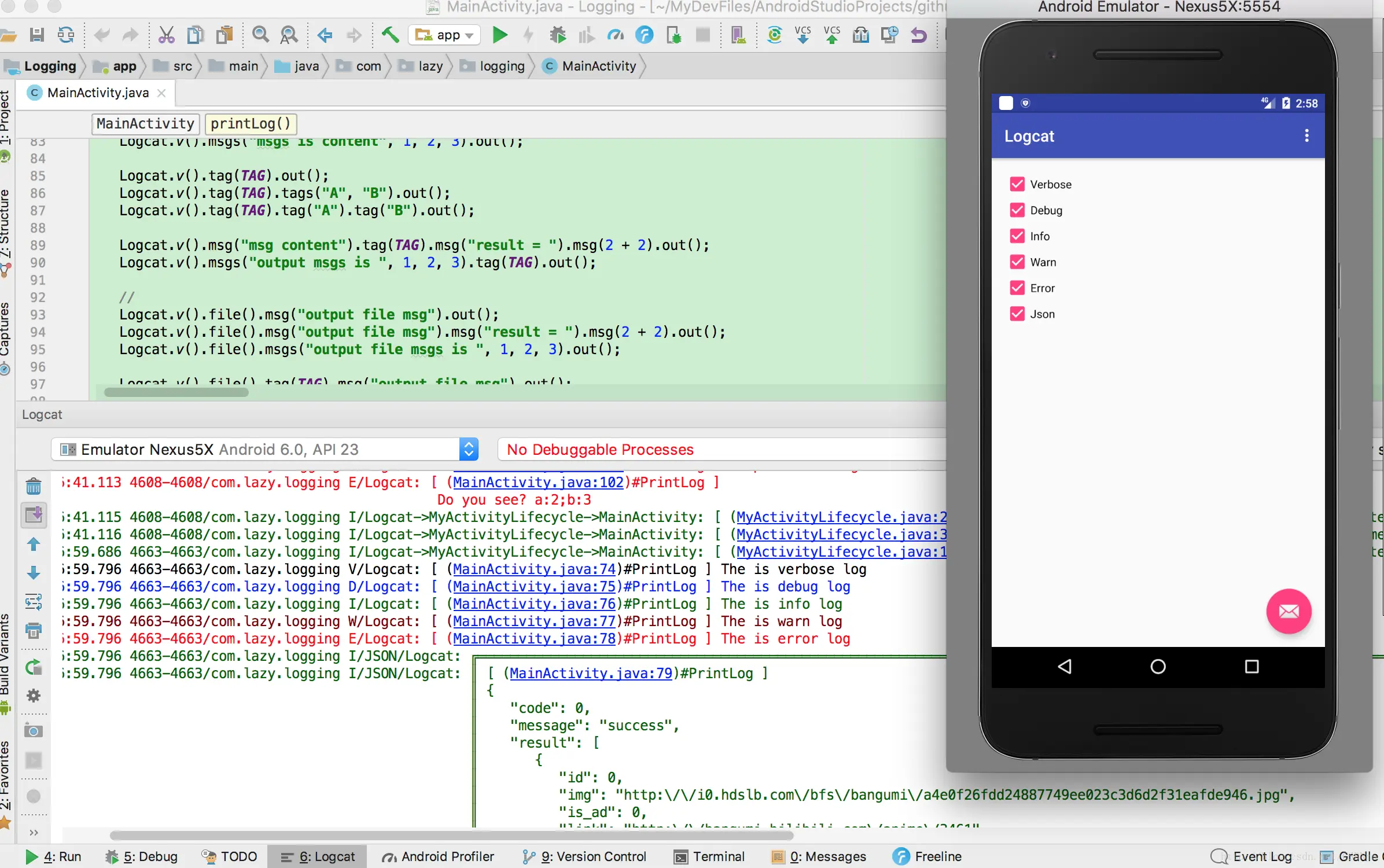This screenshot has height=868, width=1384.
Task: Click the green Run app button
Action: 500,35
